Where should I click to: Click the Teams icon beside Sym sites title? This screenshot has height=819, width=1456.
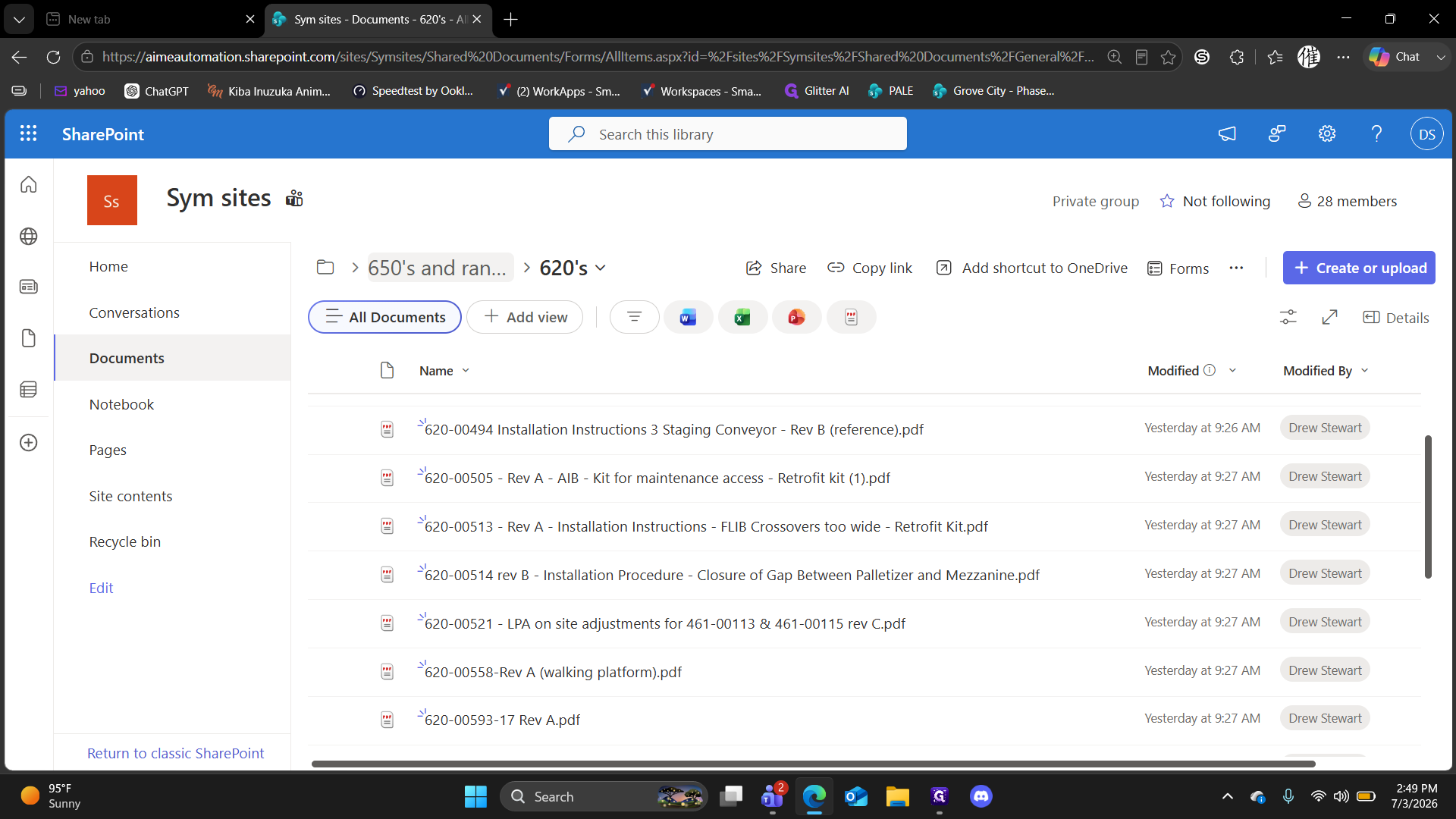tap(294, 199)
